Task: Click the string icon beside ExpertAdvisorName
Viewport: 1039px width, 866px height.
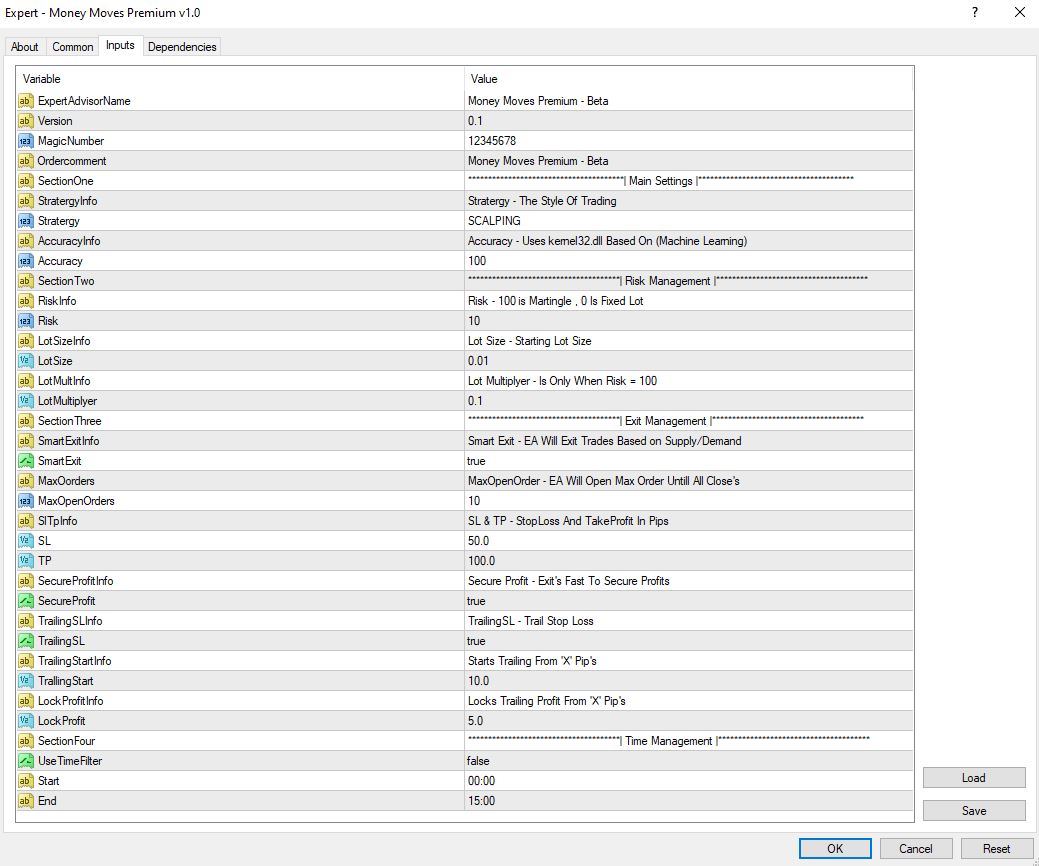Action: 25,101
